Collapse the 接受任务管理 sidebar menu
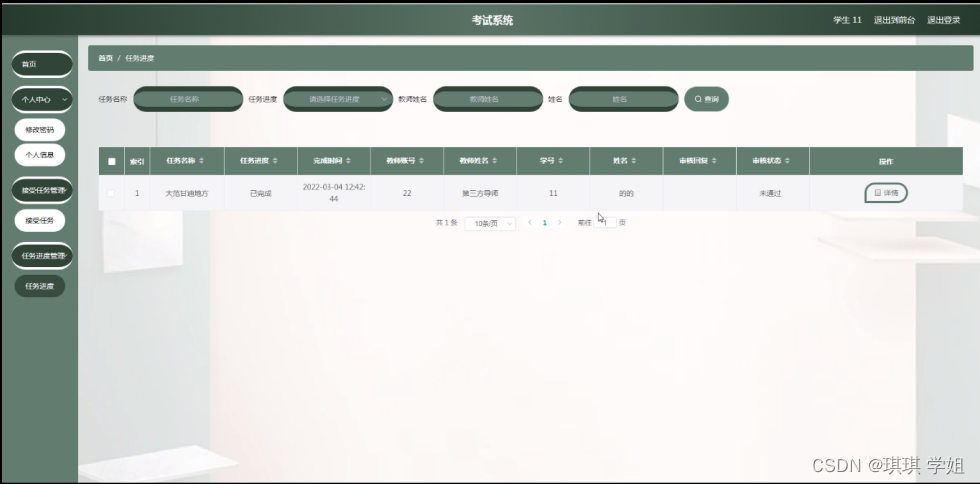This screenshot has height=484, width=980. (x=42, y=190)
